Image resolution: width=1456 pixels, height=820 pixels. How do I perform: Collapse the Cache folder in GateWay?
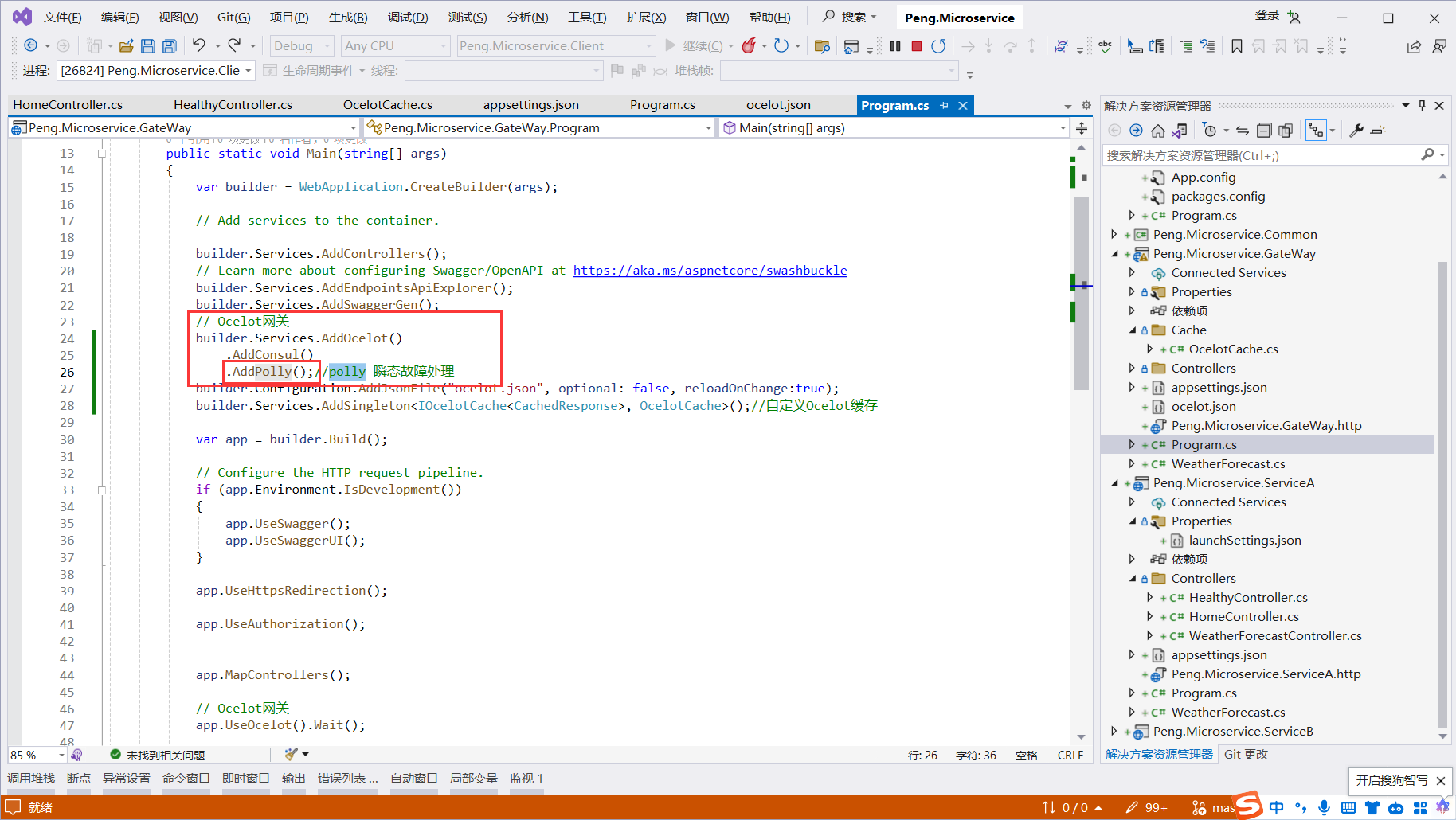pos(1133,330)
